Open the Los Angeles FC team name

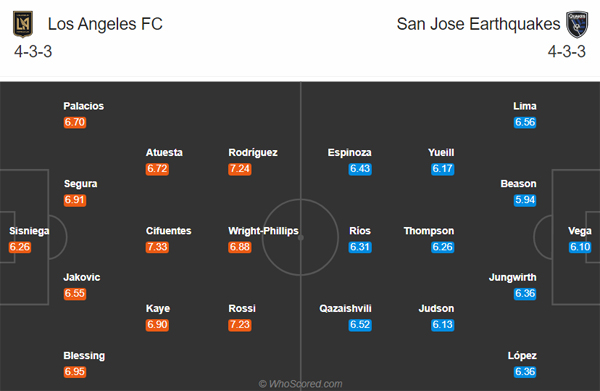click(105, 24)
